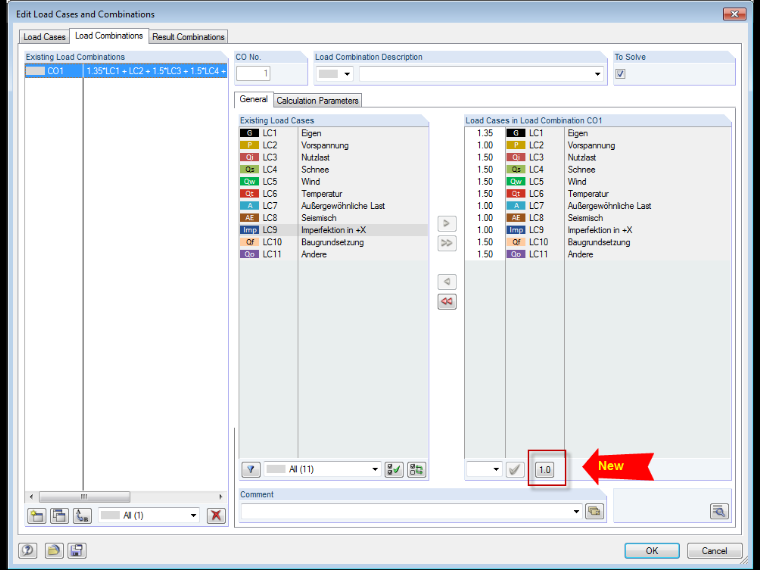The height and width of the screenshot is (570, 760).
Task: Click the 1.0 set factor button
Action: click(544, 469)
